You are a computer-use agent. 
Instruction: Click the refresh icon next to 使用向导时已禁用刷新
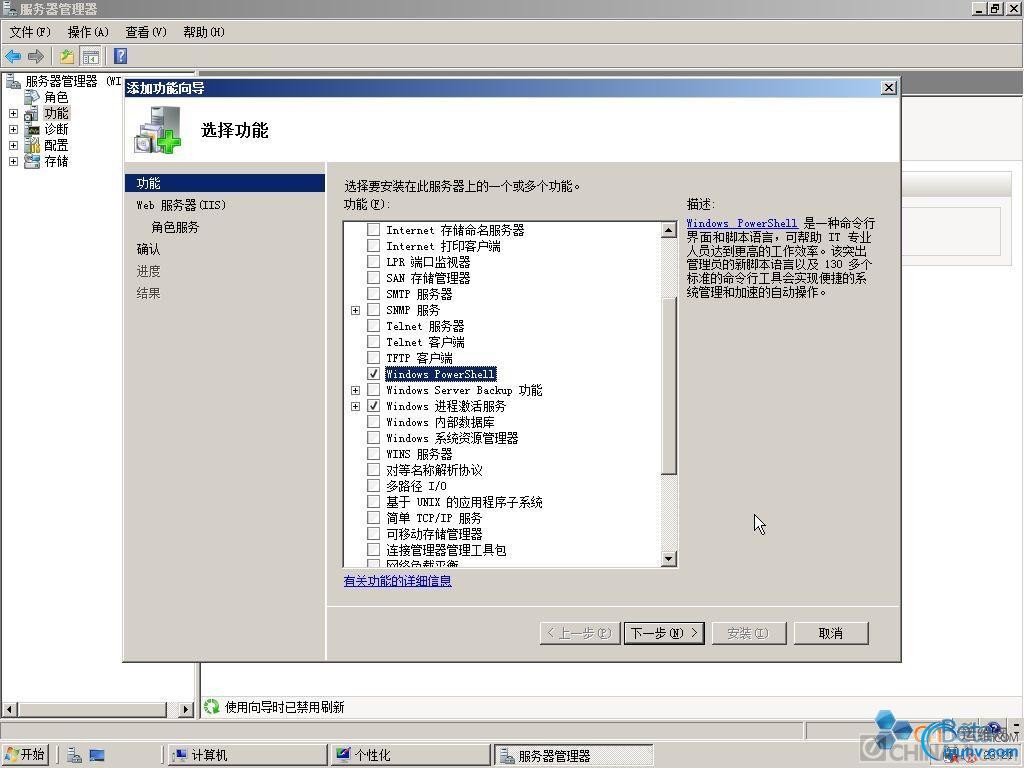[211, 707]
